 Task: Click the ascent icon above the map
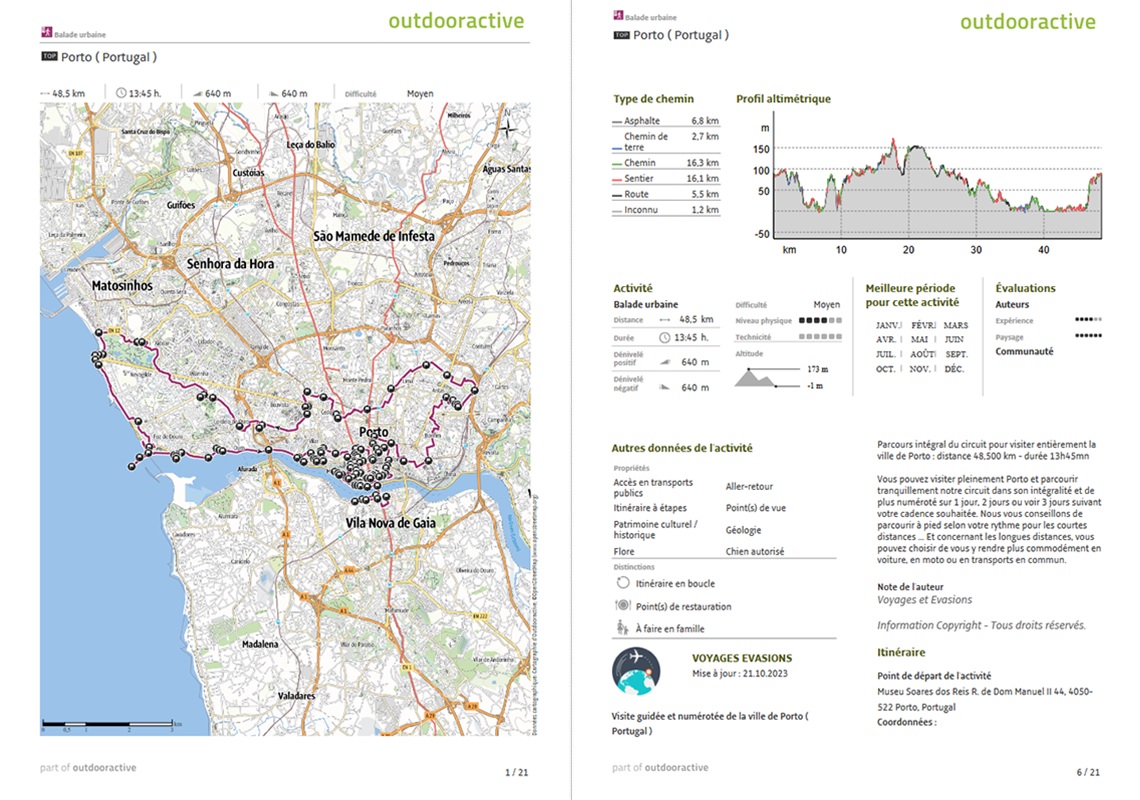[x=196, y=93]
